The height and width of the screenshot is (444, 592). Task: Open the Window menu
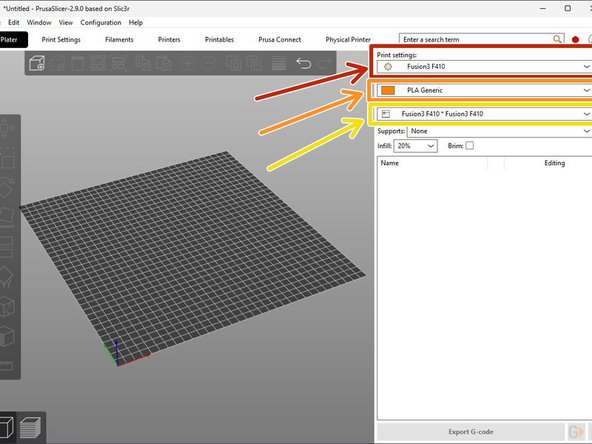pos(39,22)
